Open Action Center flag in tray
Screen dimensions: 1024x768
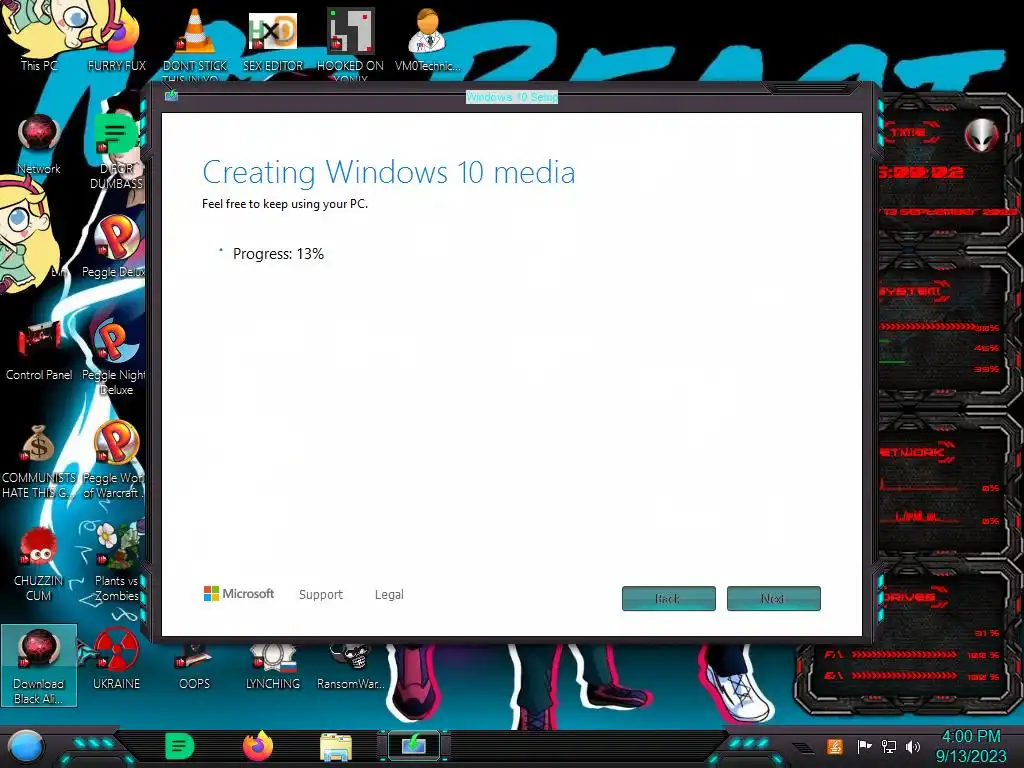click(x=864, y=746)
